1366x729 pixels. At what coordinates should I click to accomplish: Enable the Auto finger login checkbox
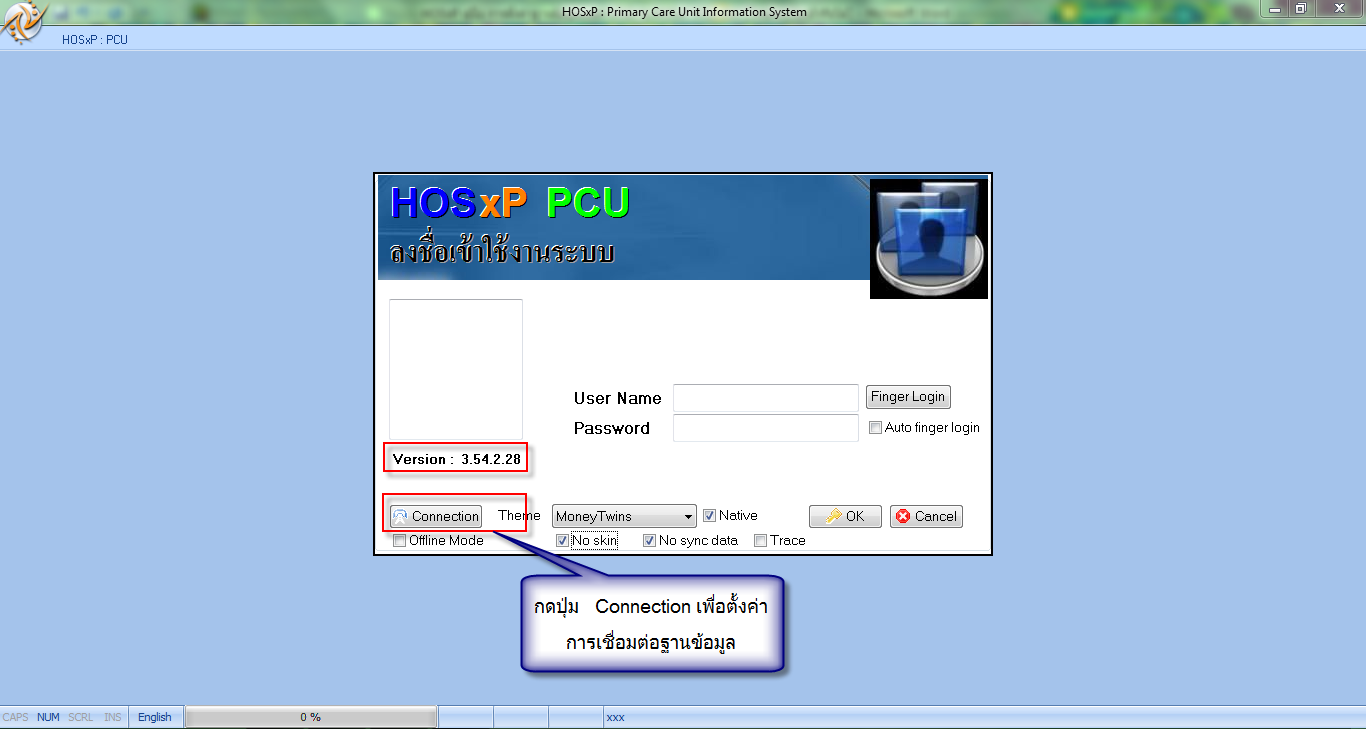(875, 427)
